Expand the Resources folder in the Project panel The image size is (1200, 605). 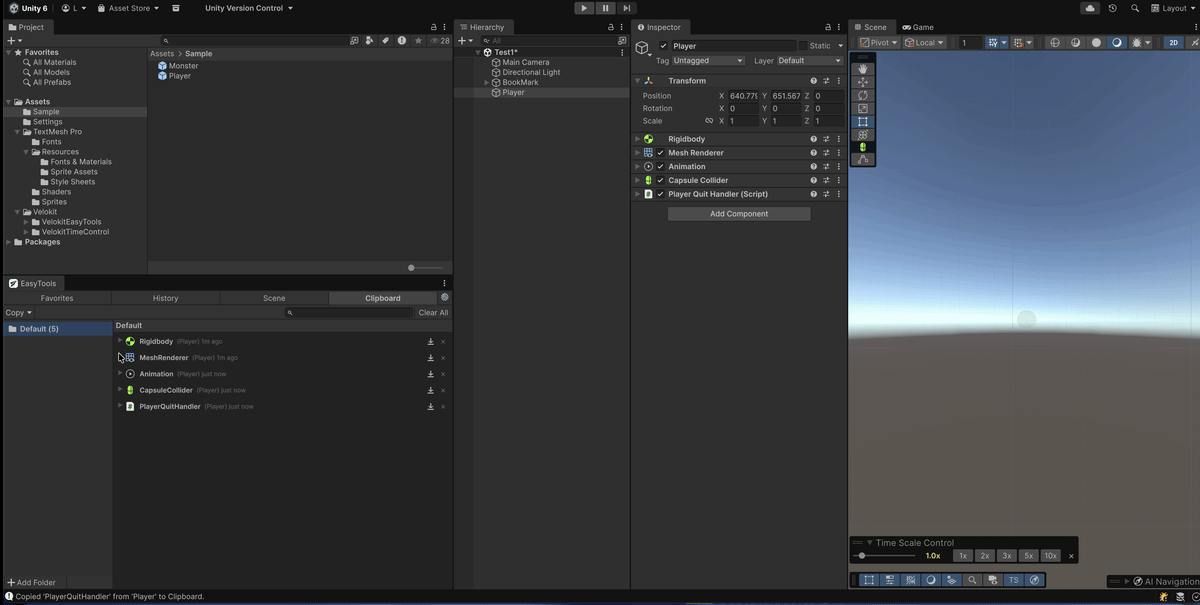coord(27,151)
